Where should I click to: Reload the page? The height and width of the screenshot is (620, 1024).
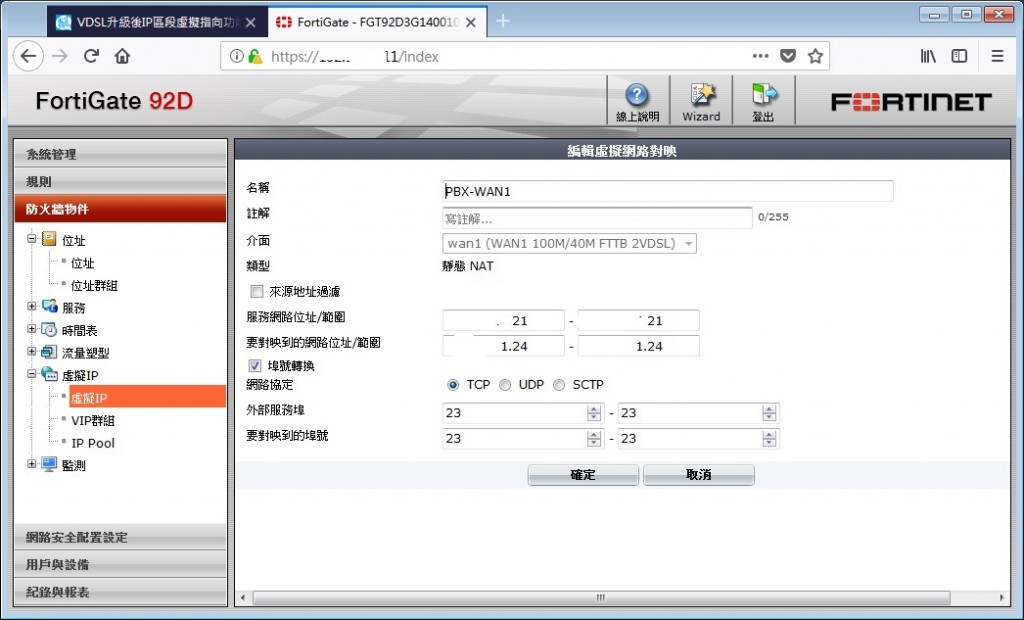tap(91, 56)
